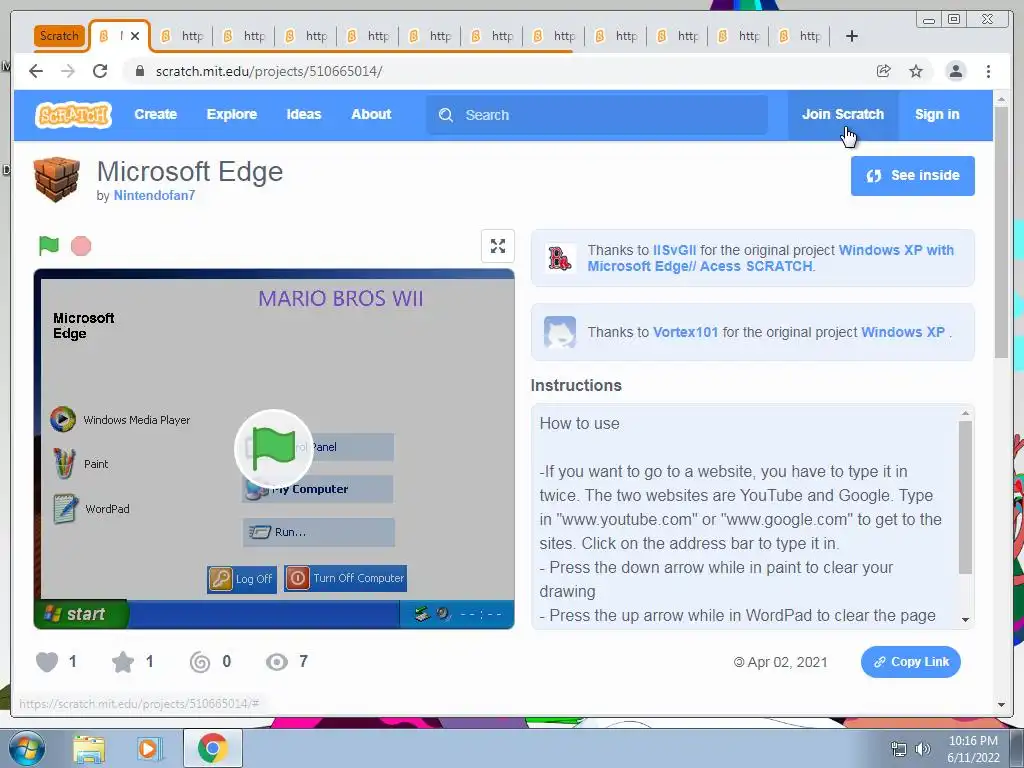Open the Explore menu item
1024x768 pixels.
pyautogui.click(x=232, y=114)
